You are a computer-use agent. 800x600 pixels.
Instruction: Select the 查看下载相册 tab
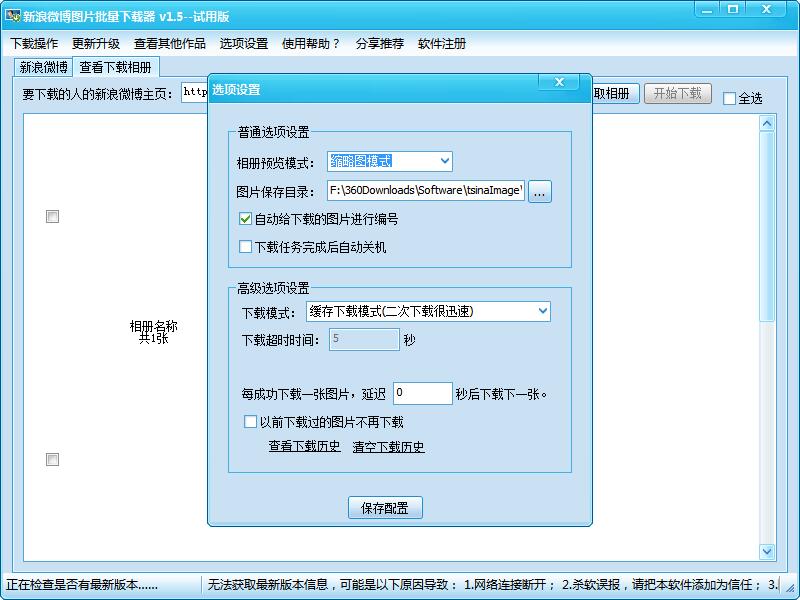click(x=117, y=69)
